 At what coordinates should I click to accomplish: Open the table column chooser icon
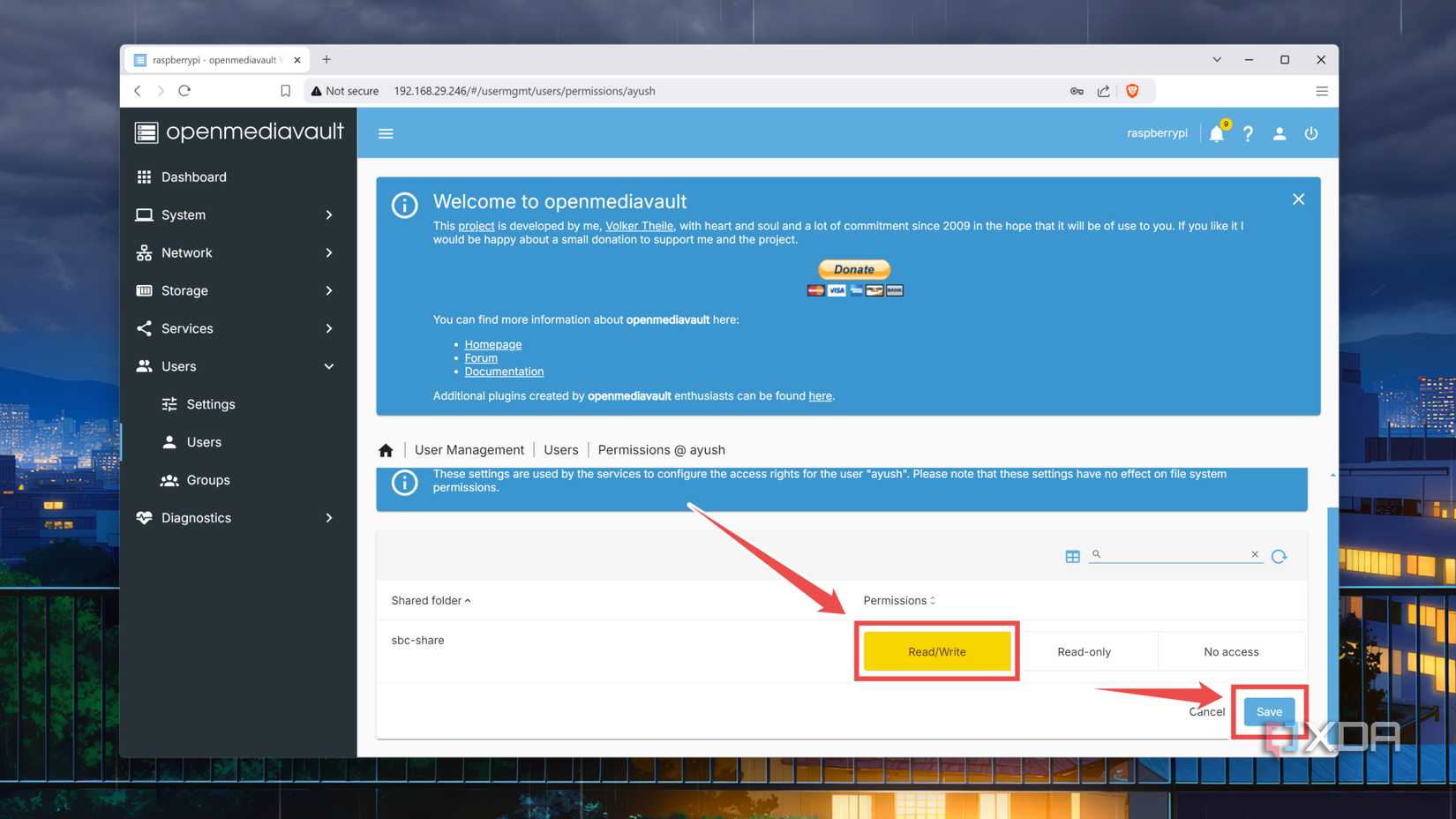pyautogui.click(x=1072, y=556)
